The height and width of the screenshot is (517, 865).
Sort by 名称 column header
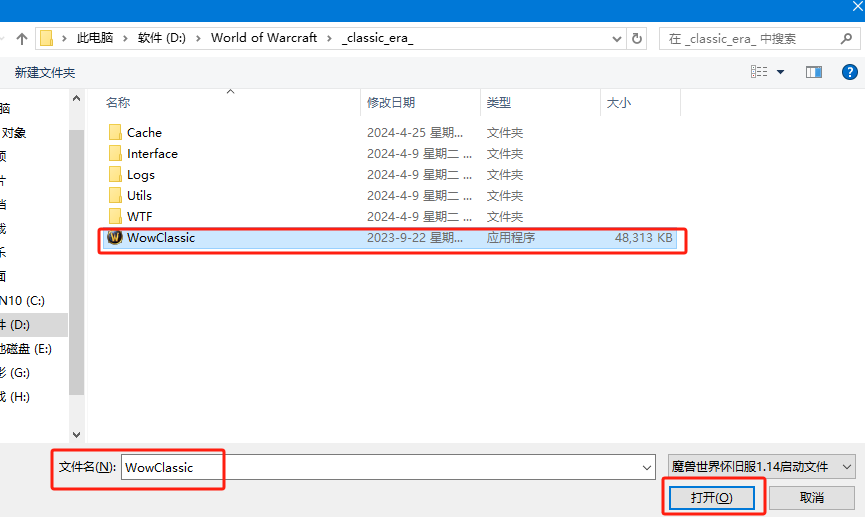(x=118, y=103)
